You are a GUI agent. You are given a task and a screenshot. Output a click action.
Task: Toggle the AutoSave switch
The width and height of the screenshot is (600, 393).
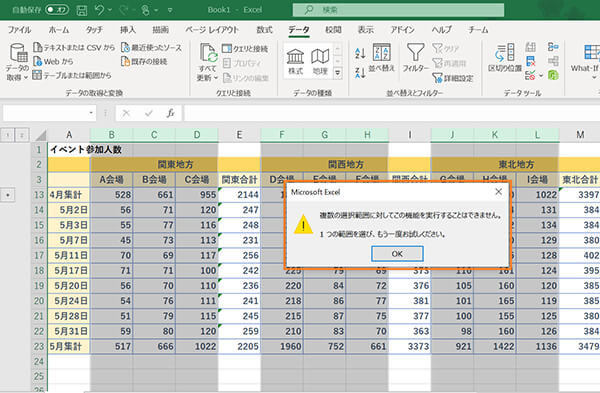57,10
